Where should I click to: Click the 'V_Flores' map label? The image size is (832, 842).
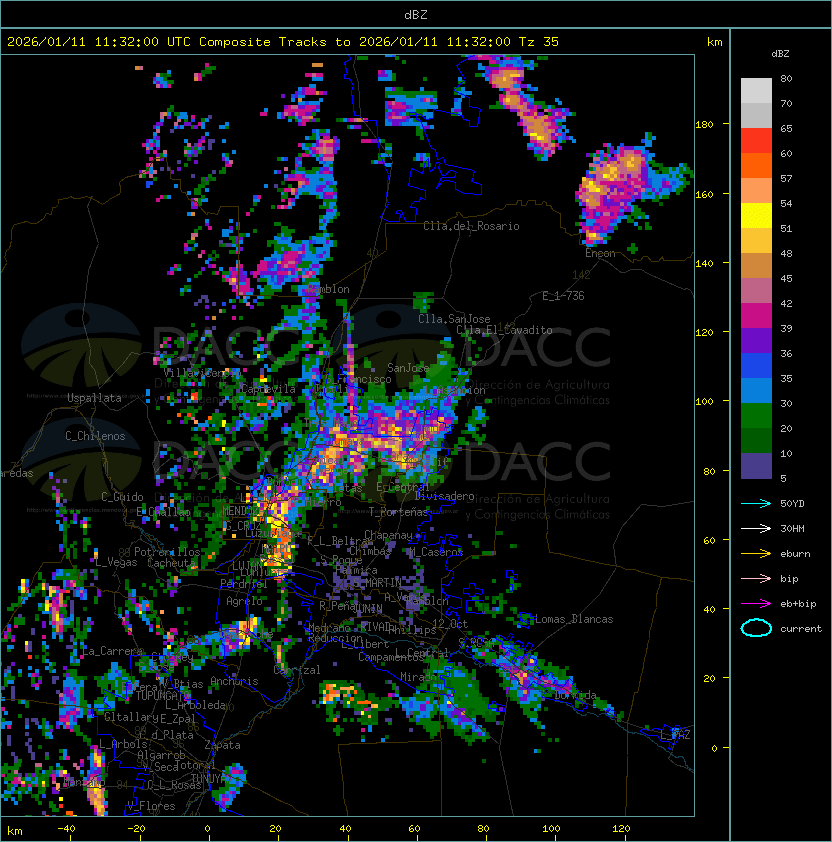point(151,806)
